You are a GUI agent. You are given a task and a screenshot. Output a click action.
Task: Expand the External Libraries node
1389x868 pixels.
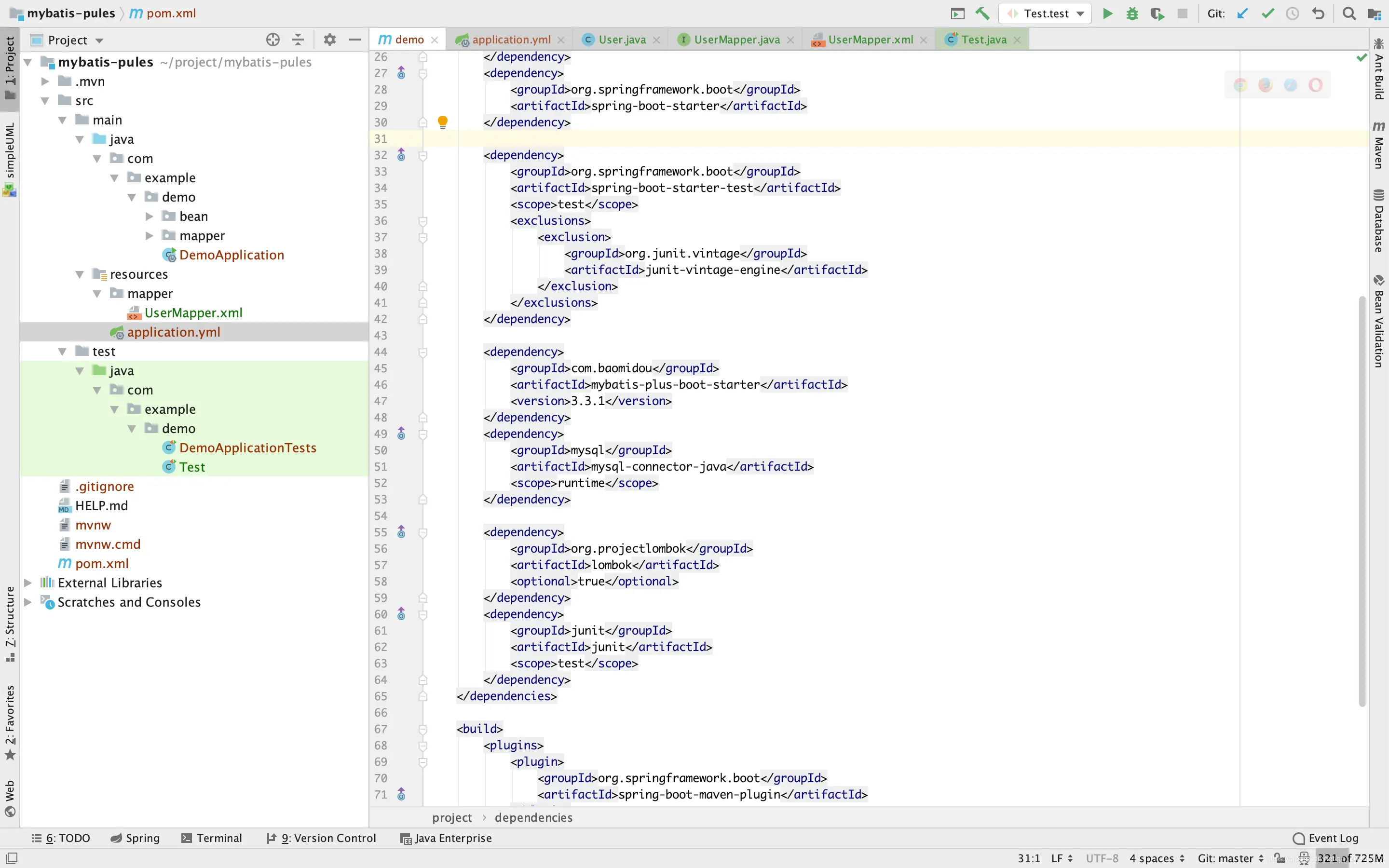pos(27,583)
